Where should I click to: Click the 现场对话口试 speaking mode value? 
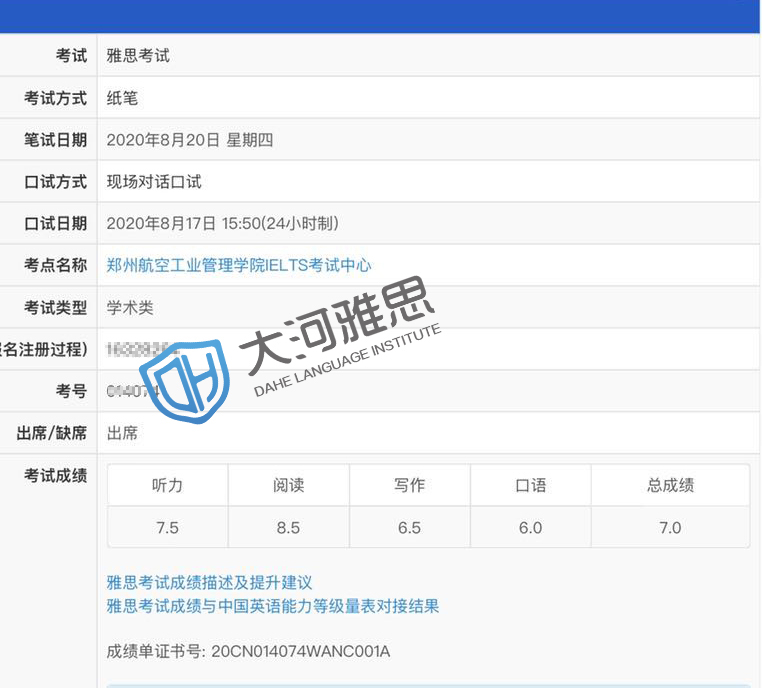(154, 182)
